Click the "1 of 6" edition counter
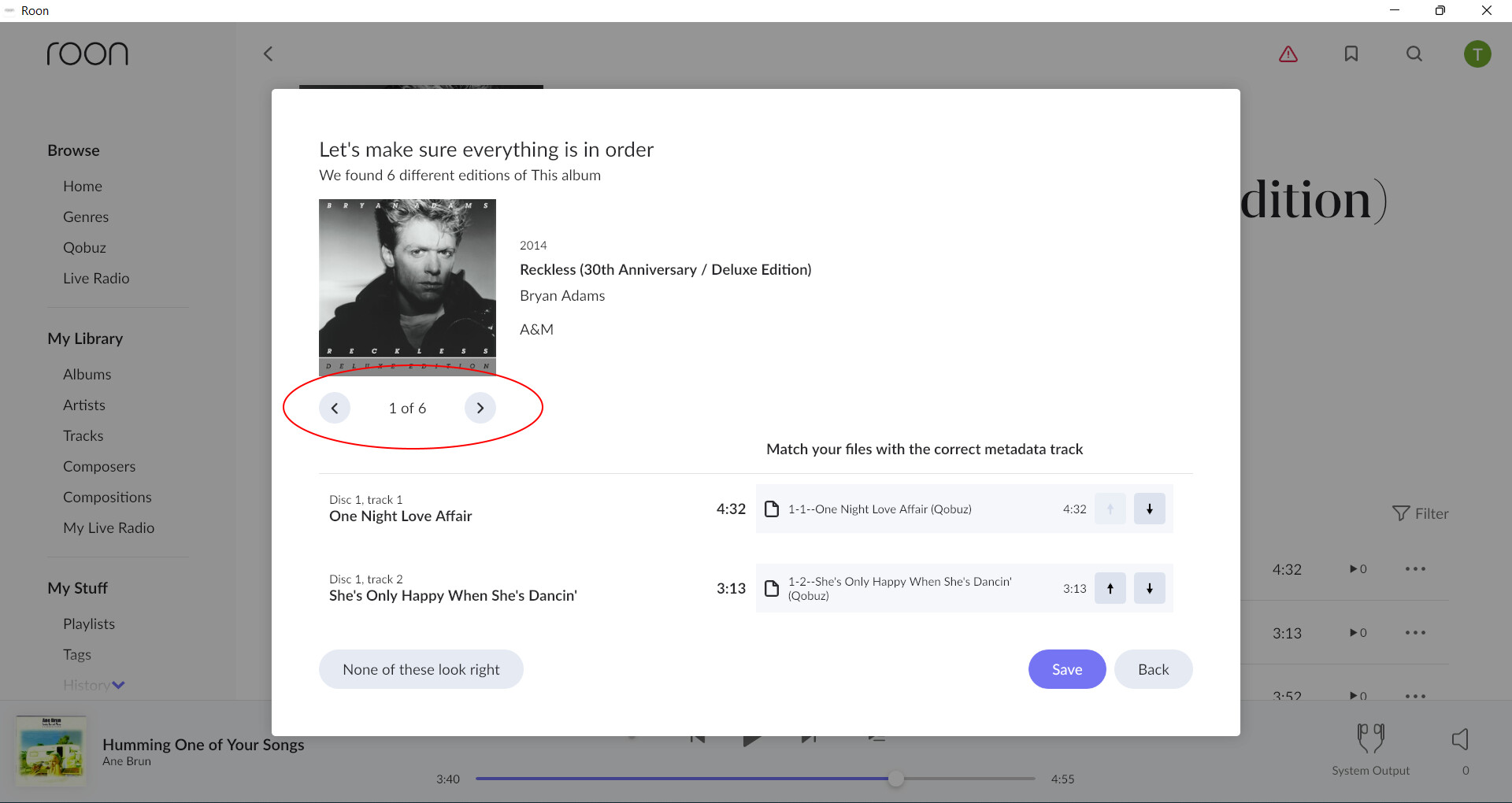The image size is (1512, 803). (407, 408)
